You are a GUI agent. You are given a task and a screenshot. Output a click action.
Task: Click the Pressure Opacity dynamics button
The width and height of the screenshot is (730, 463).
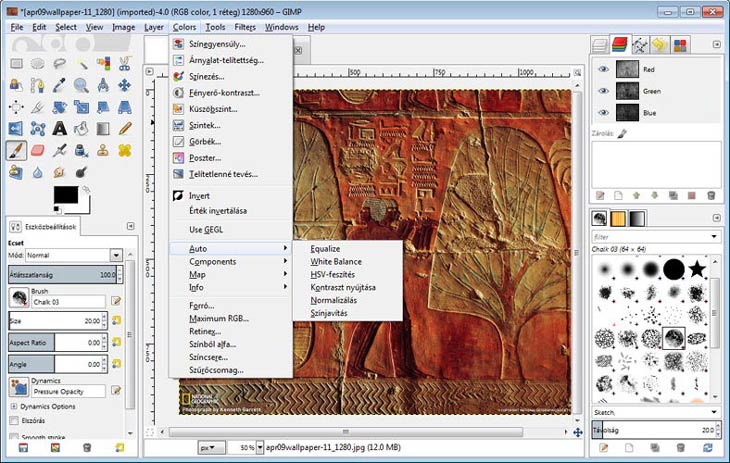(x=70, y=391)
